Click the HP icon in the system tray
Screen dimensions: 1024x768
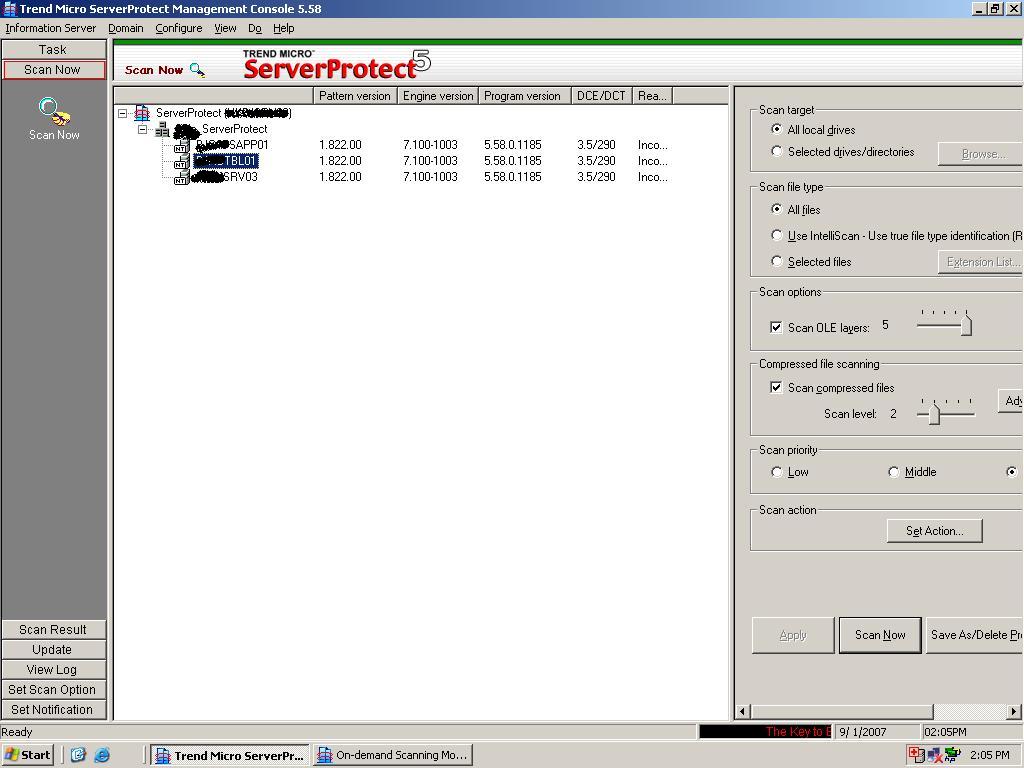[950, 755]
